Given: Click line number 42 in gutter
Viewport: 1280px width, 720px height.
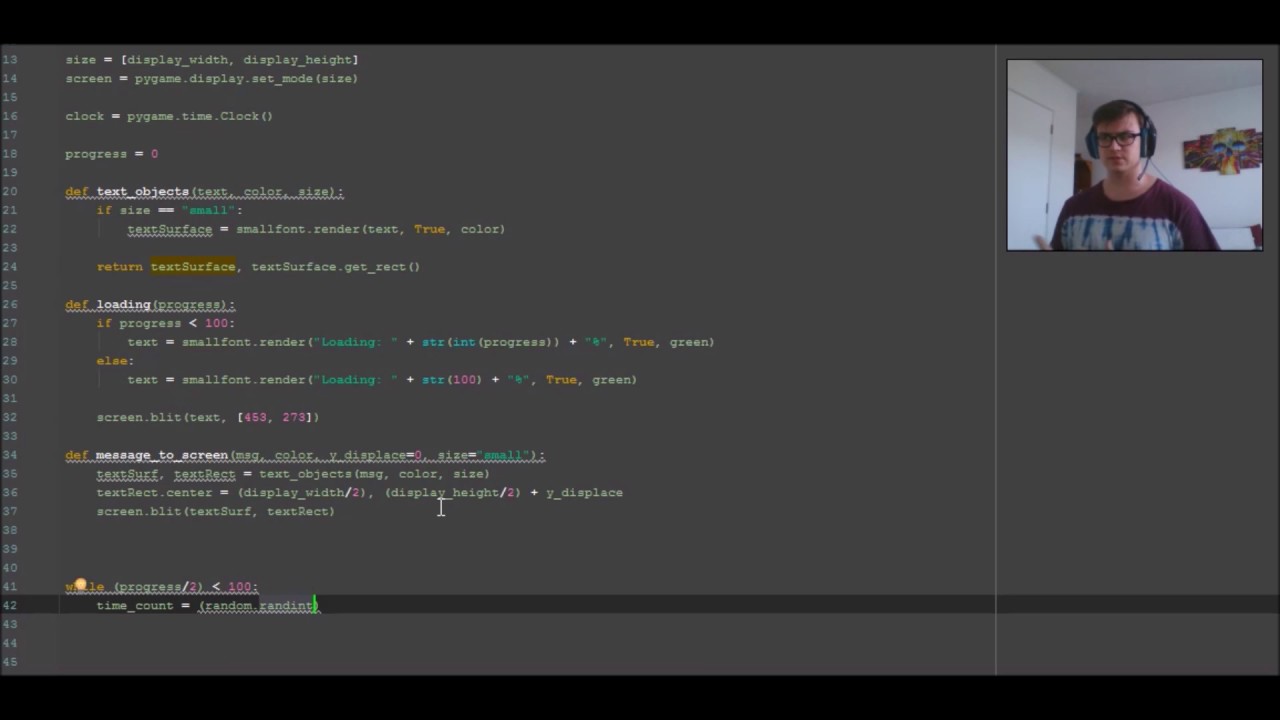Looking at the screenshot, I should click(x=10, y=606).
